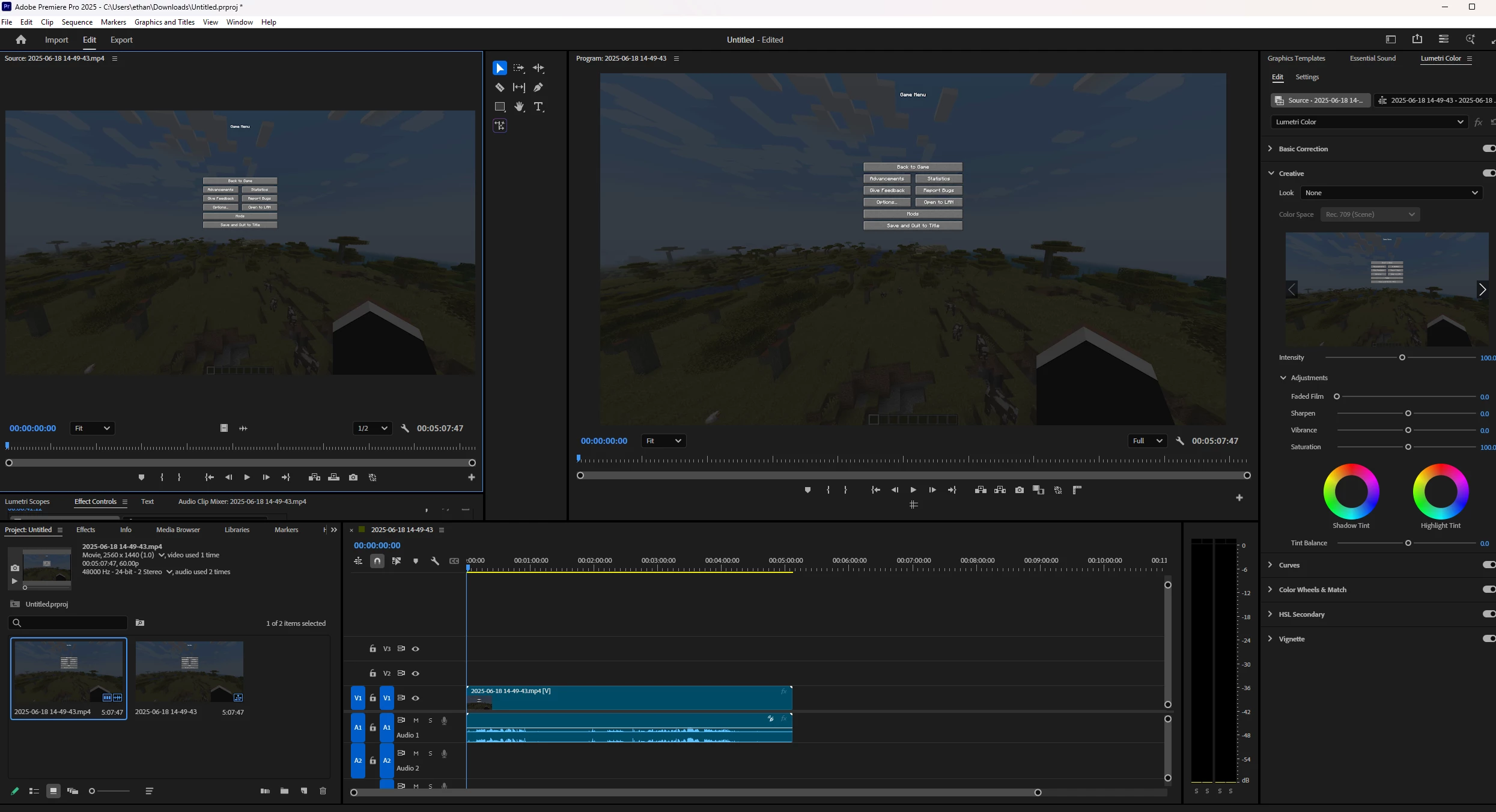Screen dimensions: 1496x812
Task: Click the Export workspace button
Action: coord(121,40)
